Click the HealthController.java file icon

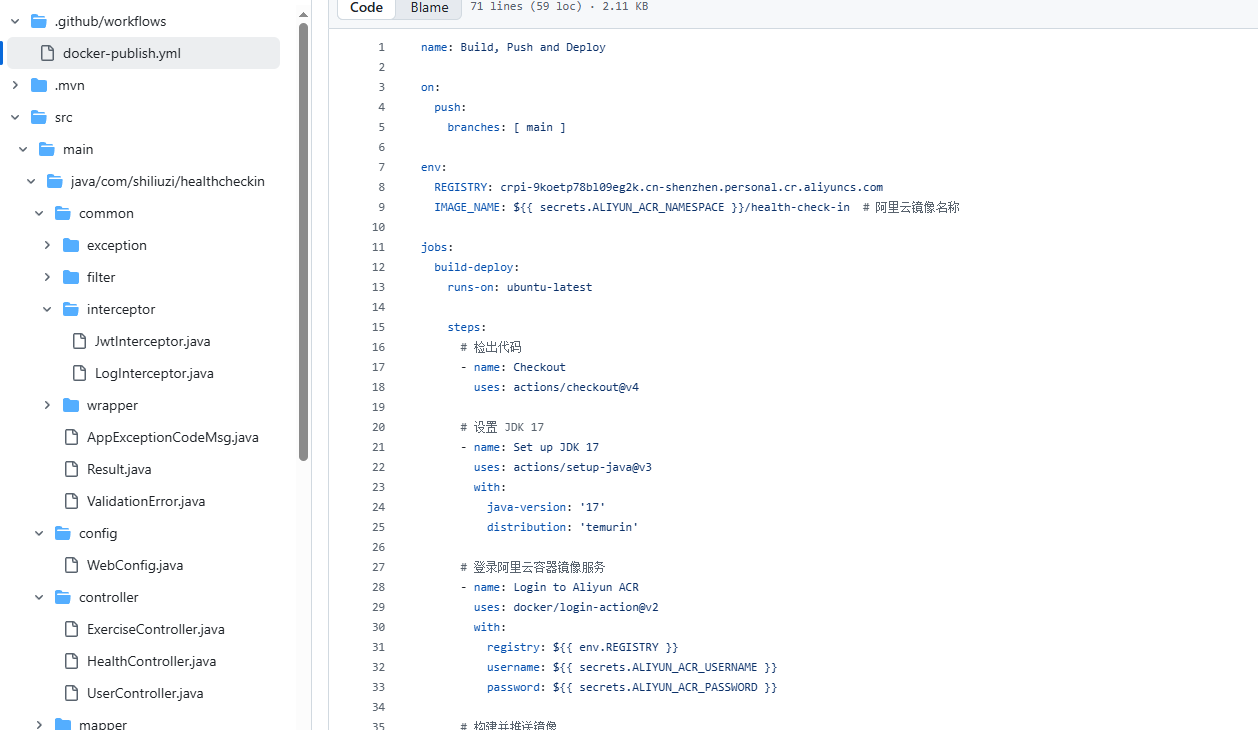coord(71,661)
